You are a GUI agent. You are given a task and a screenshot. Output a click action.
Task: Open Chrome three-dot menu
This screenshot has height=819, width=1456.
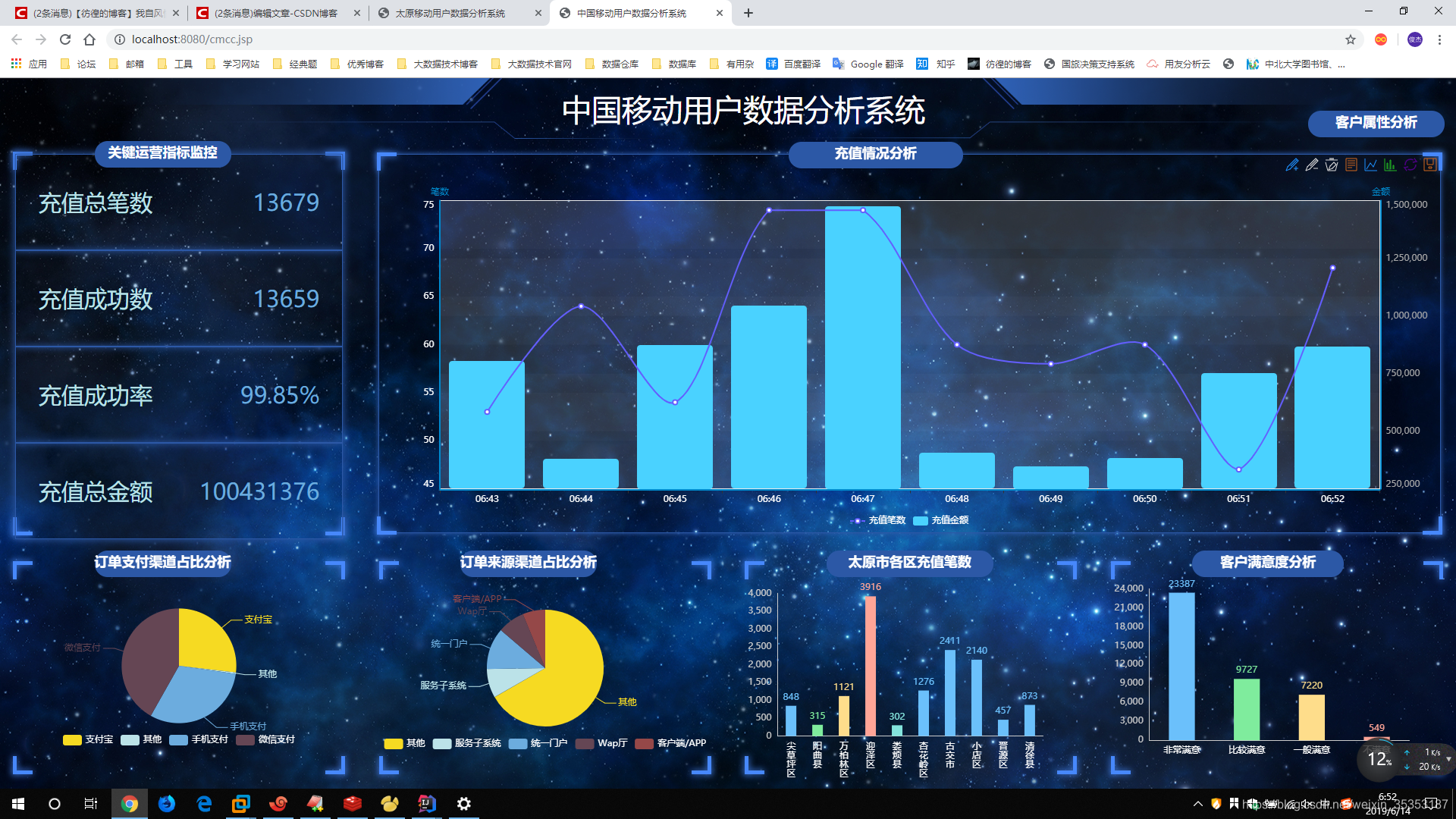point(1439,39)
